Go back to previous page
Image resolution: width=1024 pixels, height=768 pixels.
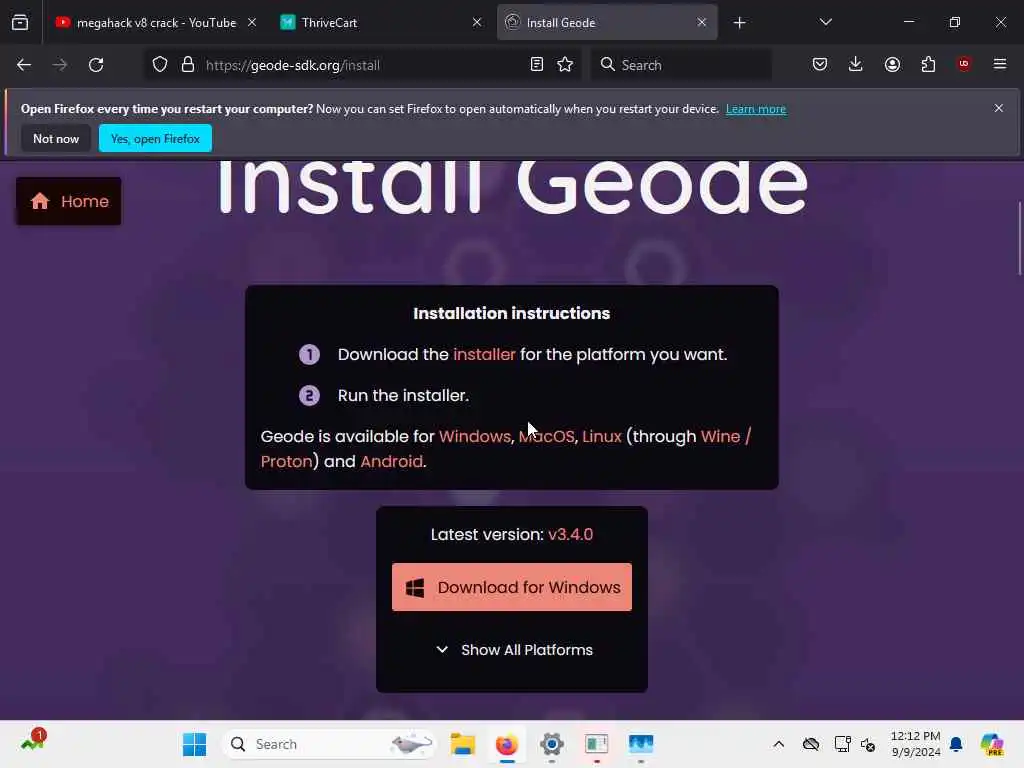coord(24,65)
